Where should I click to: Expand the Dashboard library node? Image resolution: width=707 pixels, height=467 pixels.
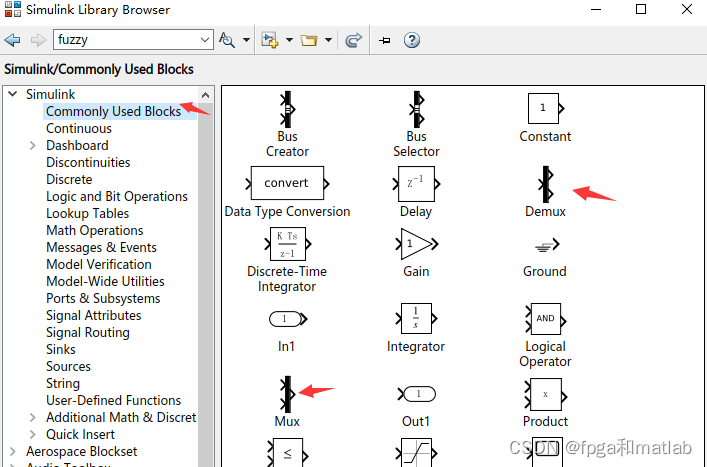click(x=32, y=146)
